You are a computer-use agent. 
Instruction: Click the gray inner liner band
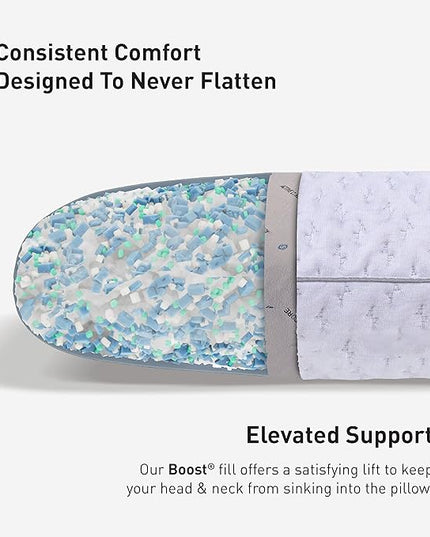282,276
